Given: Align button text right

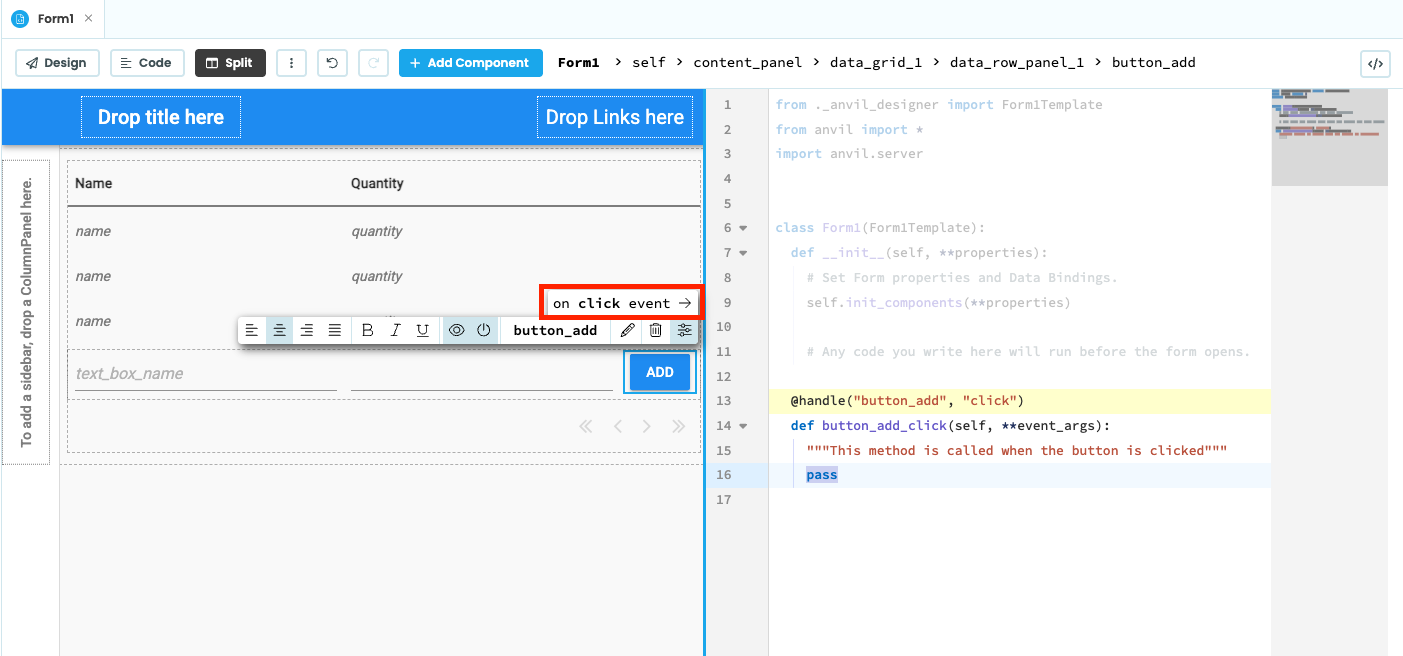Looking at the screenshot, I should click(x=307, y=330).
